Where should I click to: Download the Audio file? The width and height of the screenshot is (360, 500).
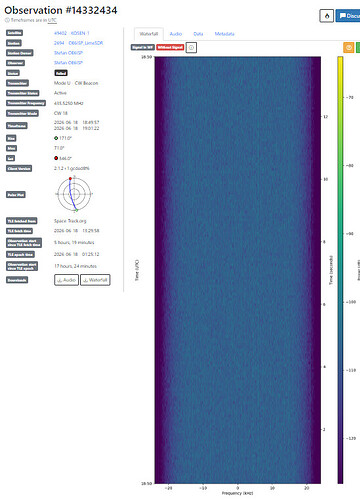click(66, 280)
